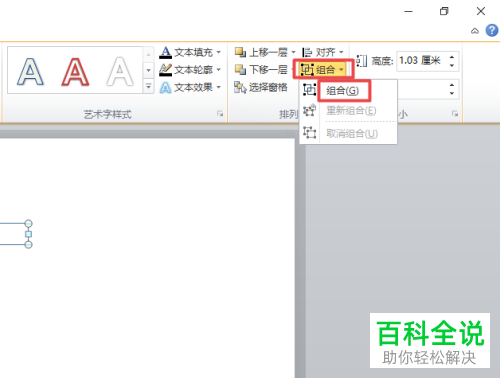Apply the red outlined WordArt style

[x=75, y=71]
